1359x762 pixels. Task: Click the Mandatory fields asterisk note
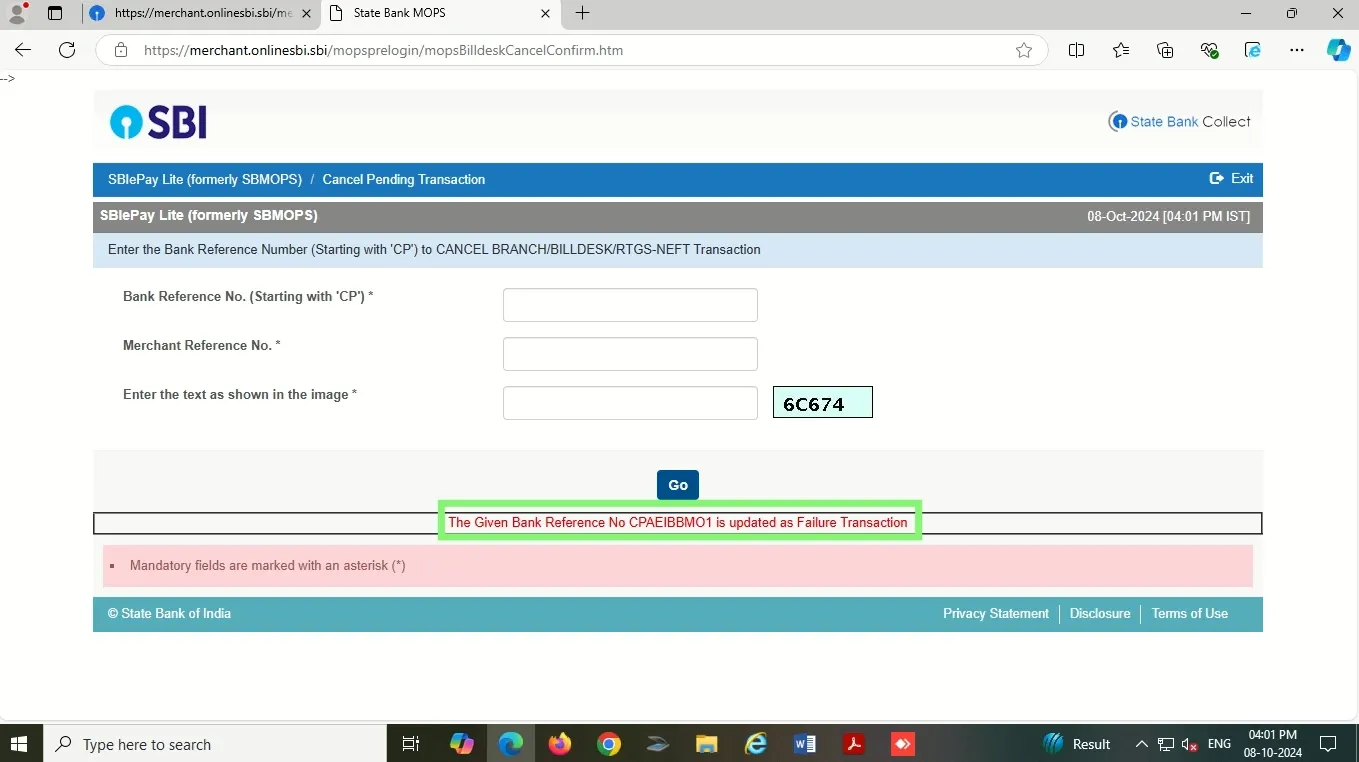268,566
